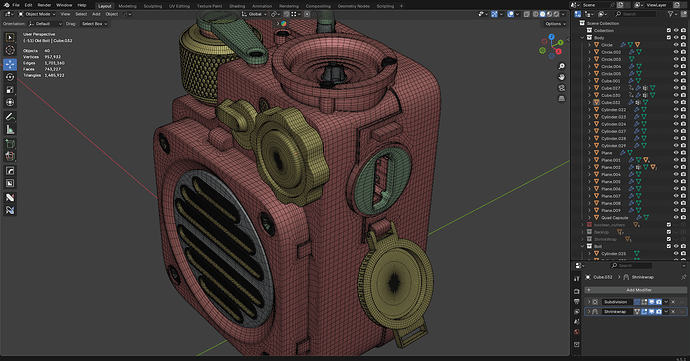Click the outliner search field

635,14
